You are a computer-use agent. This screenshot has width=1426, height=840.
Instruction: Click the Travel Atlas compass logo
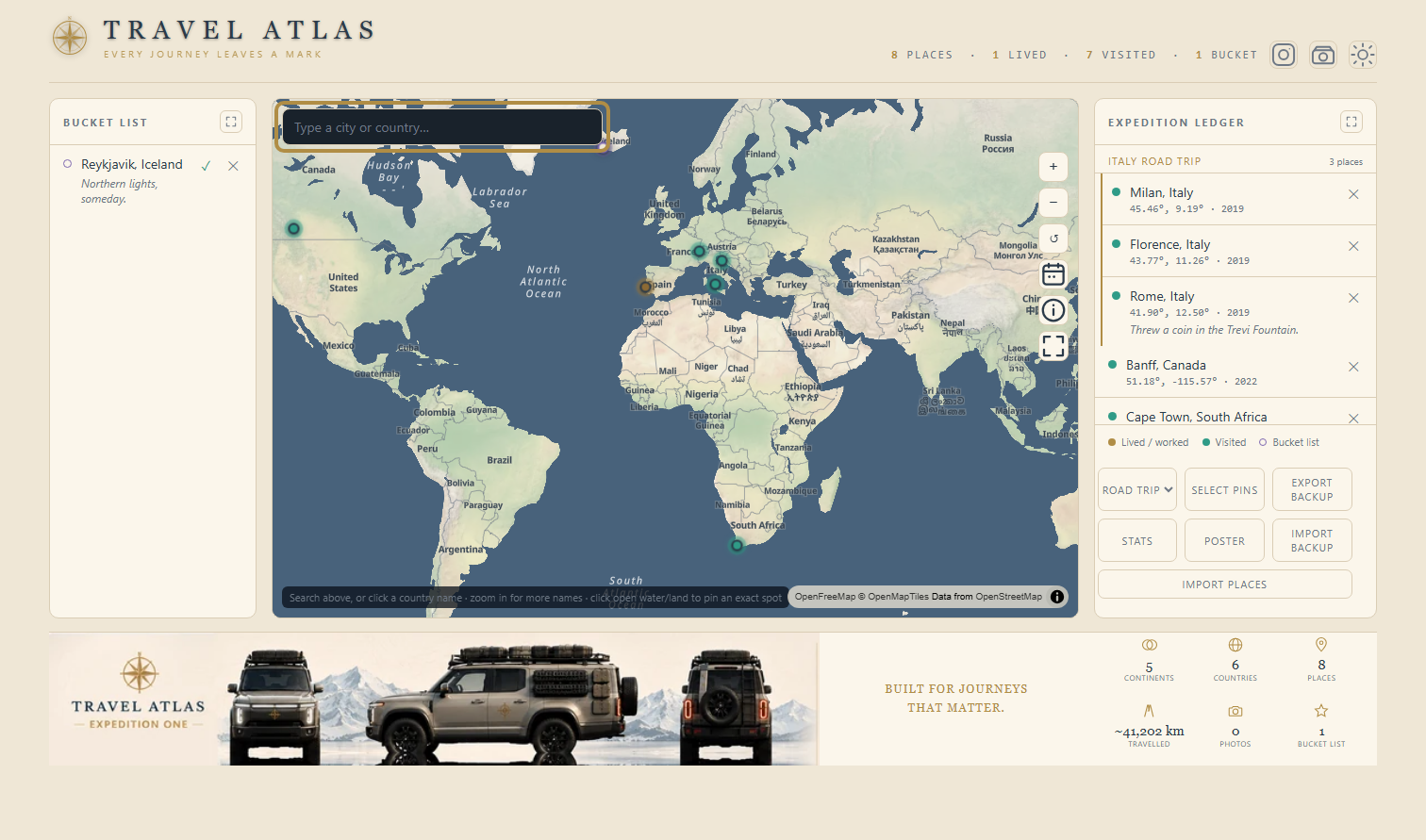point(70,37)
